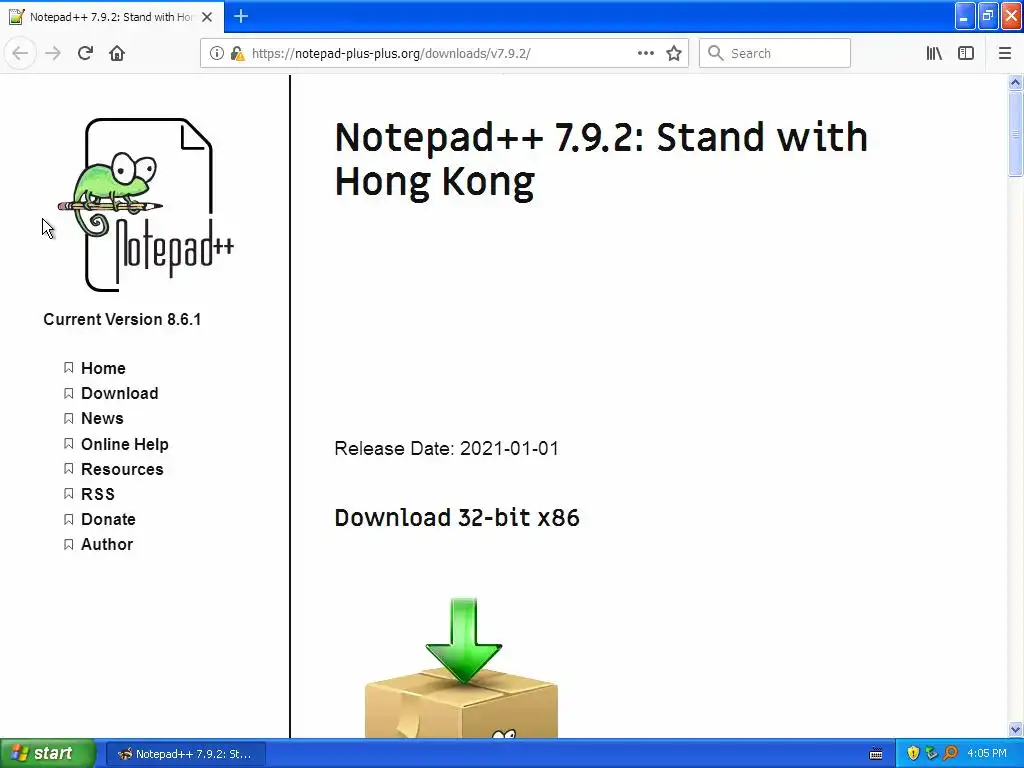Click the bookmark icon beside Home

tap(69, 368)
